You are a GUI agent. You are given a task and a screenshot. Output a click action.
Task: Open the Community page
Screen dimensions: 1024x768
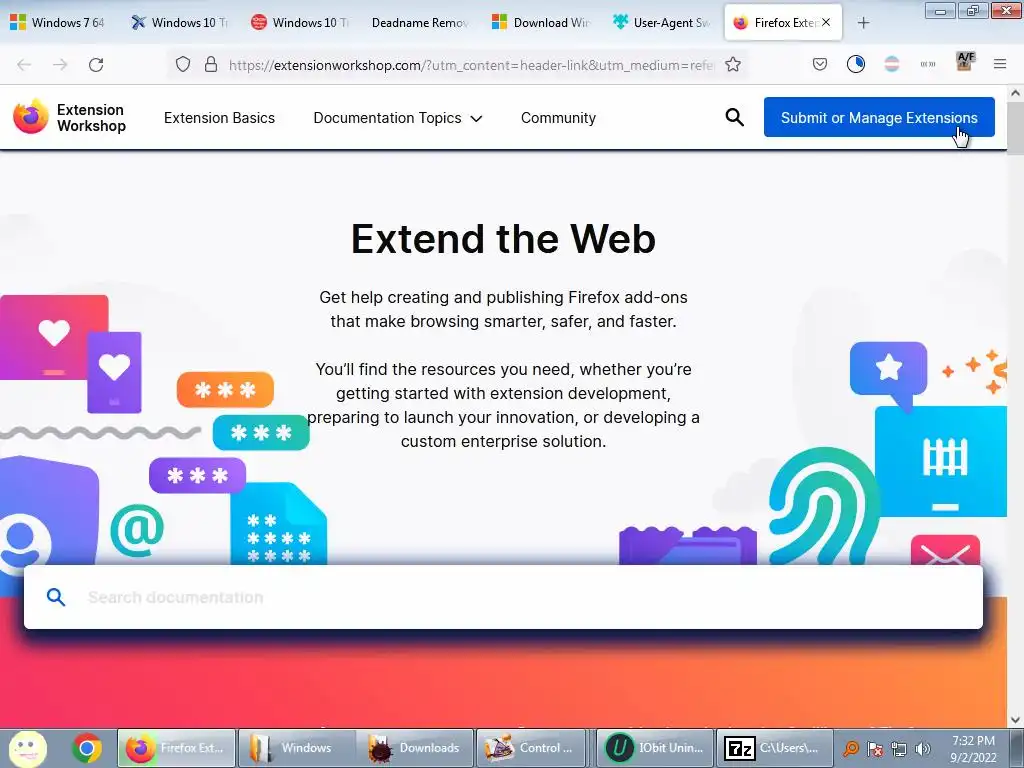click(558, 118)
